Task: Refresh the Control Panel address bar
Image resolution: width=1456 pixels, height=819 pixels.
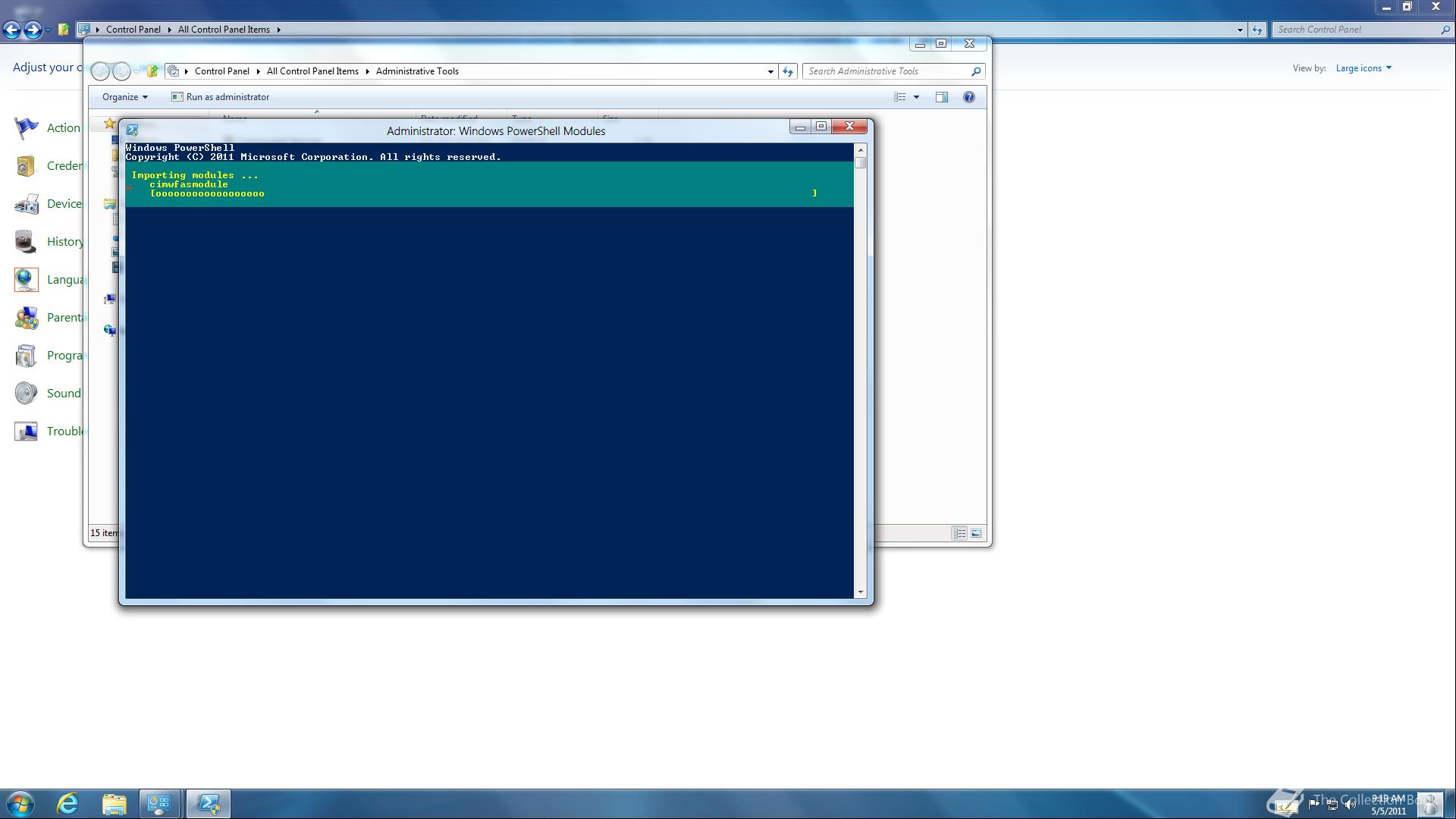Action: (1257, 30)
